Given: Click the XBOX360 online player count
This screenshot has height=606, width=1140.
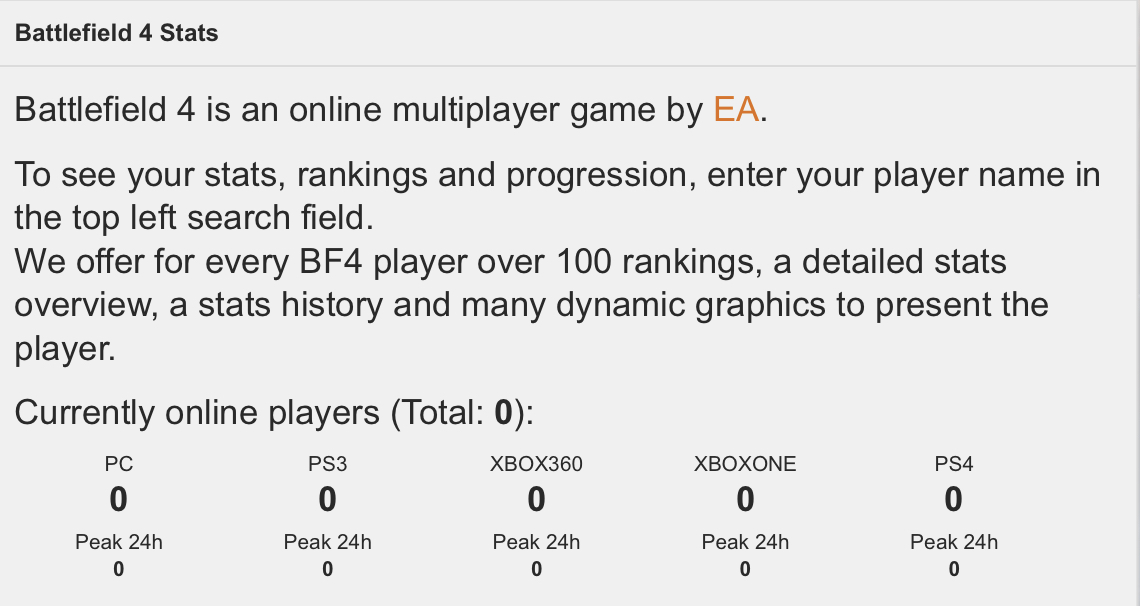Looking at the screenshot, I should point(536,499).
